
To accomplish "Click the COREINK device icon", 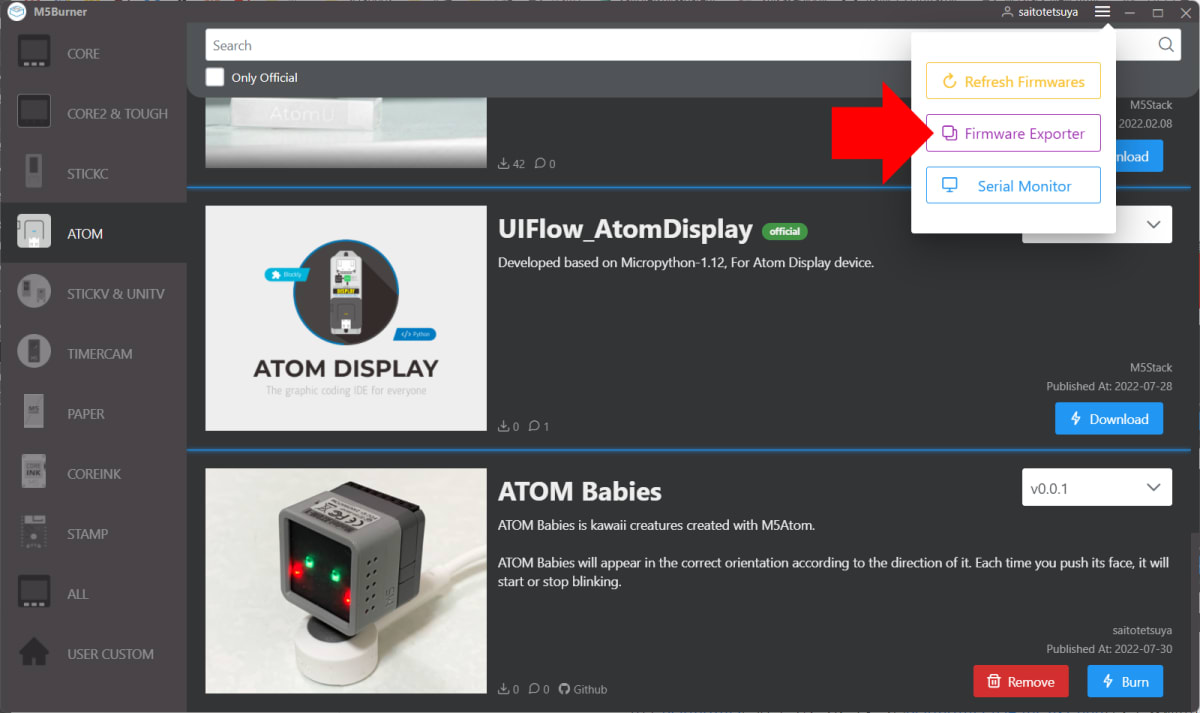I will [x=34, y=473].
